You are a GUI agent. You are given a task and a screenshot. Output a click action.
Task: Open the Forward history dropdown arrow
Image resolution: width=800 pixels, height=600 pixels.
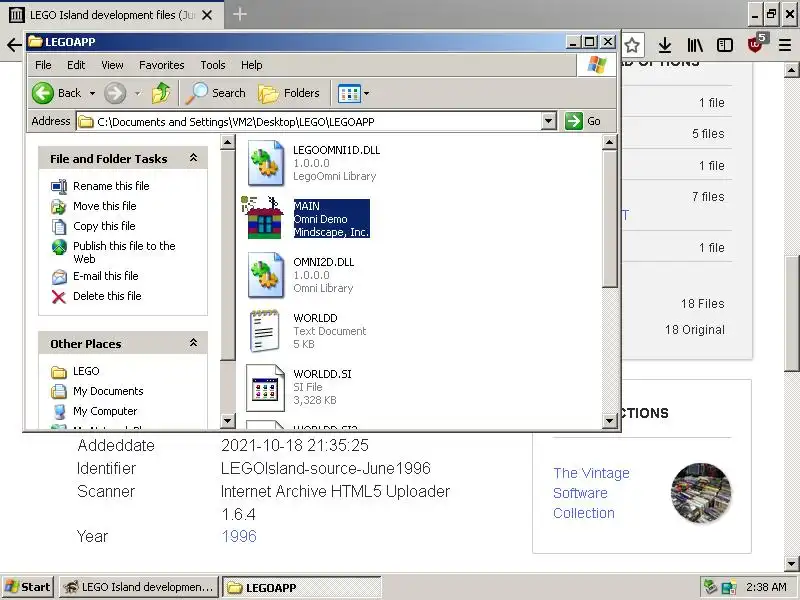point(138,93)
